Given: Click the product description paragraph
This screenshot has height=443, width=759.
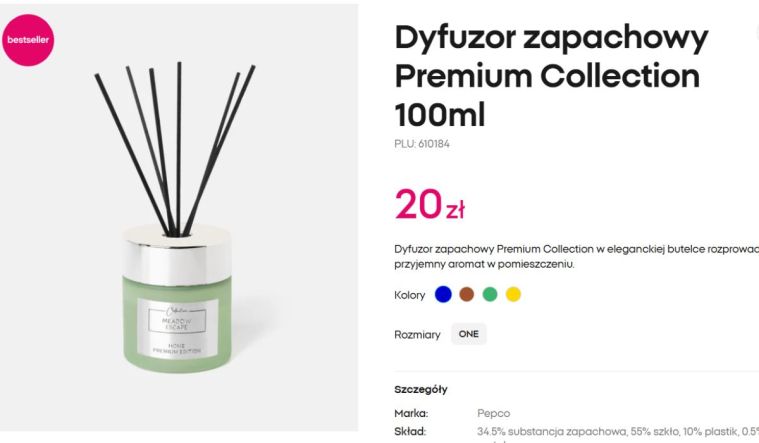Looking at the screenshot, I should point(577,257).
